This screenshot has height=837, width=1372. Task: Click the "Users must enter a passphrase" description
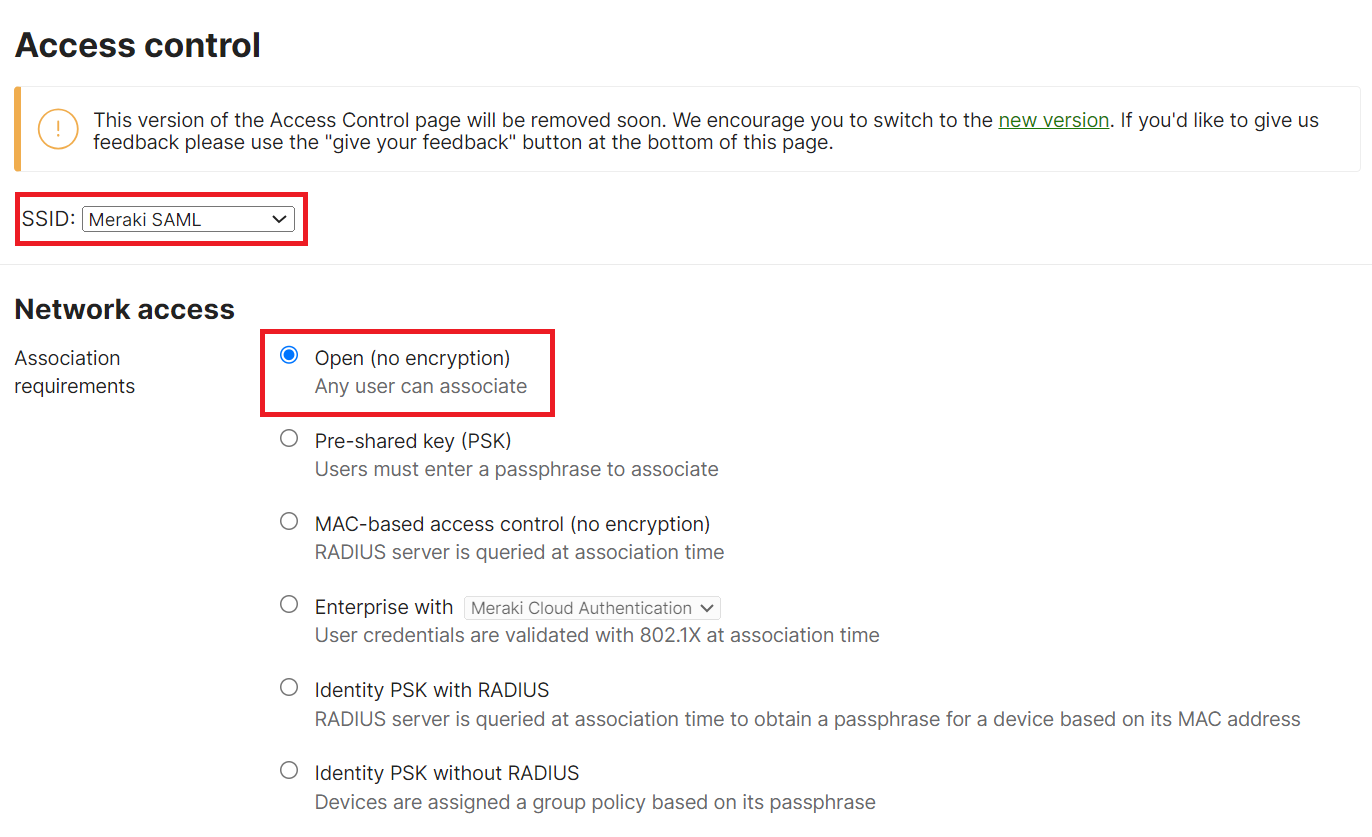tap(516, 469)
